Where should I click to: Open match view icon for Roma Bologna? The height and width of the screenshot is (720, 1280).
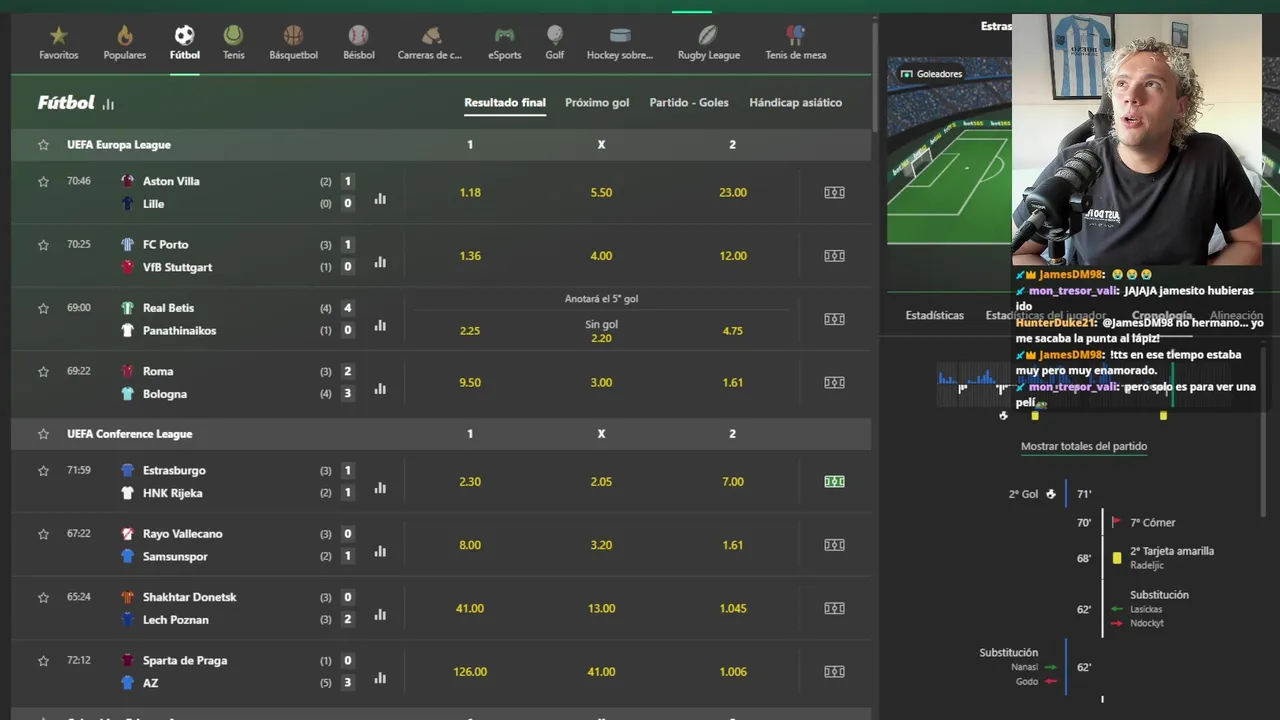pyautogui.click(x=834, y=383)
